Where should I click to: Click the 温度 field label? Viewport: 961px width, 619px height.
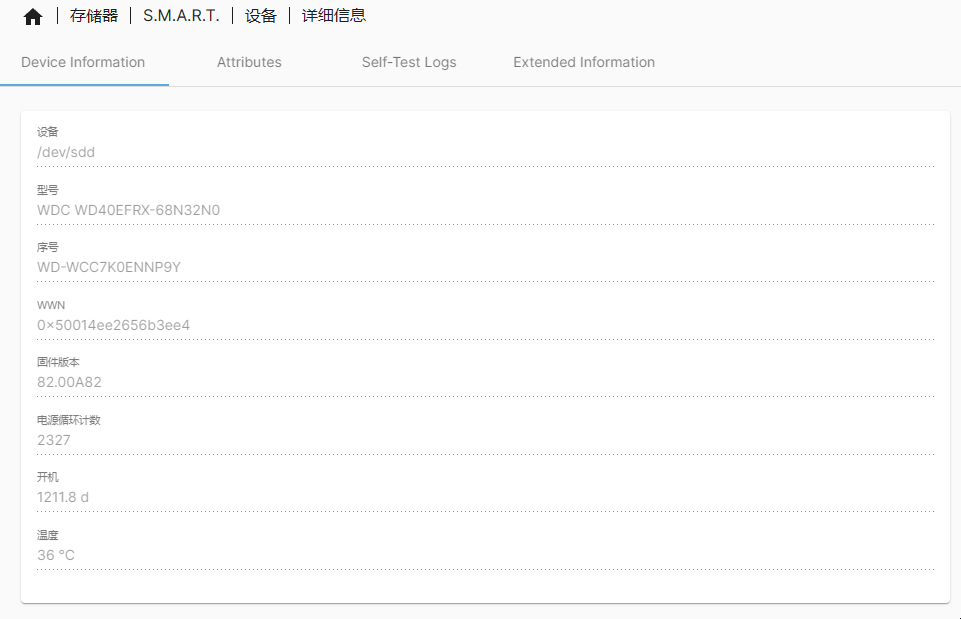coord(48,535)
